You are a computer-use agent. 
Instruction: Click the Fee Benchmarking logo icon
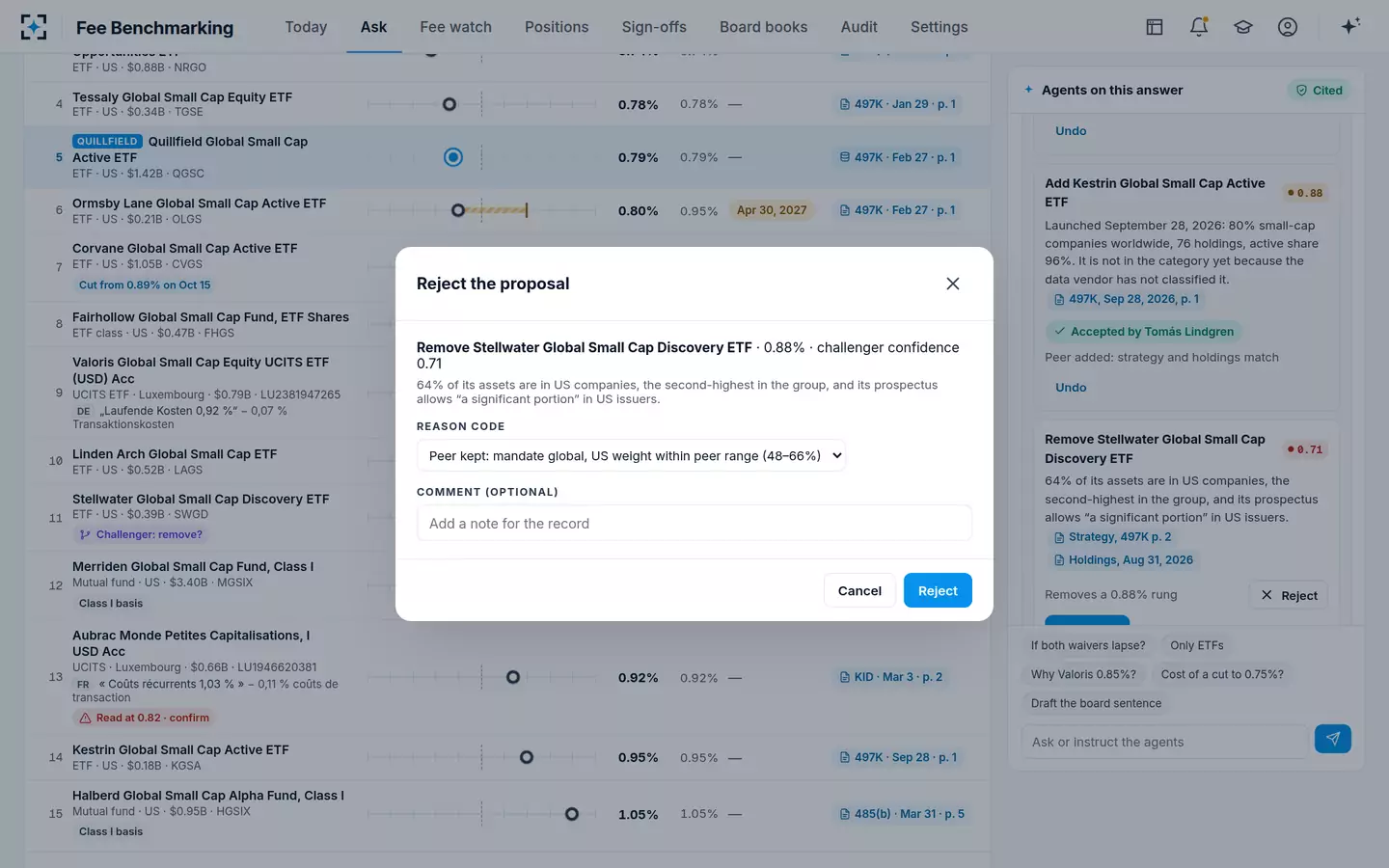point(34,27)
